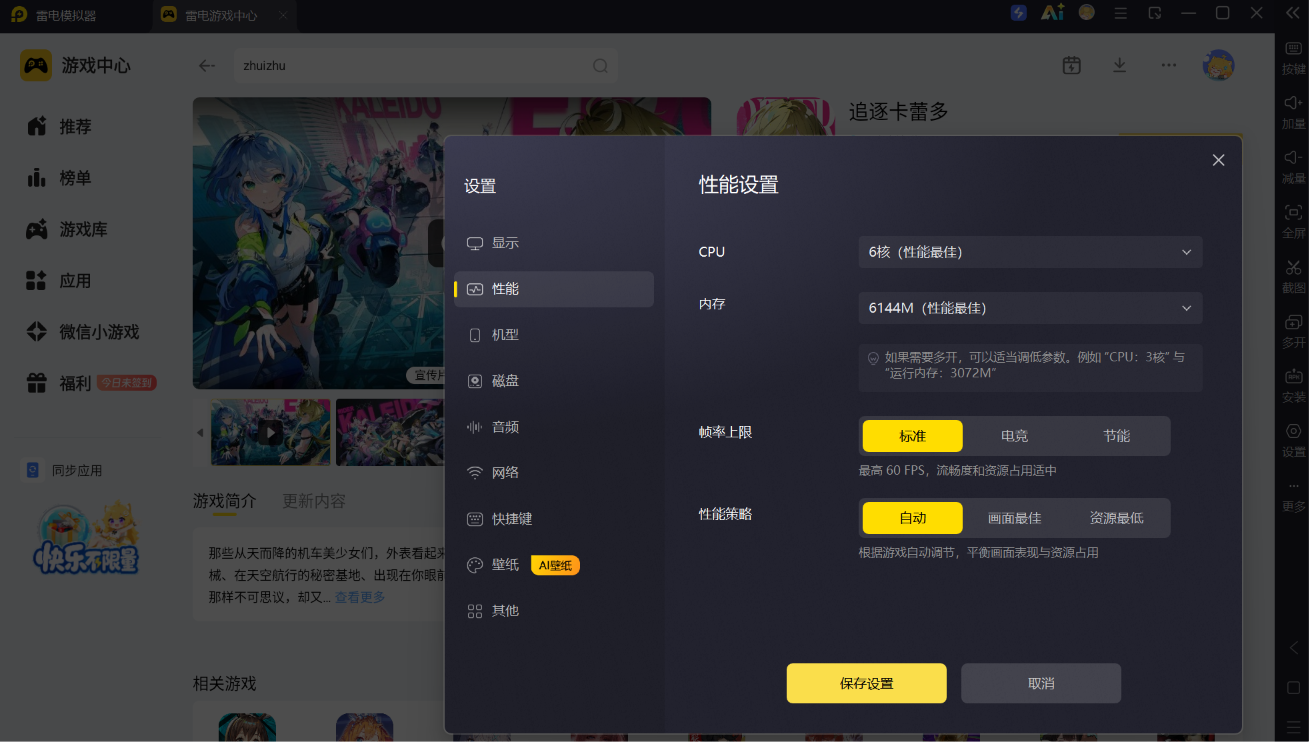Open 更多 more tools in right toolbar
This screenshot has height=742, width=1309.
point(1293,496)
